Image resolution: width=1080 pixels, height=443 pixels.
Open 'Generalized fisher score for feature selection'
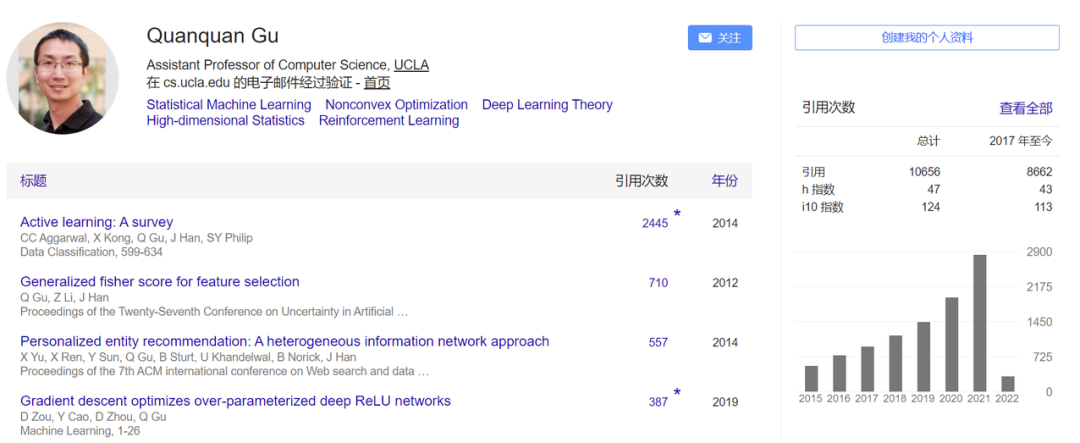coord(160,282)
